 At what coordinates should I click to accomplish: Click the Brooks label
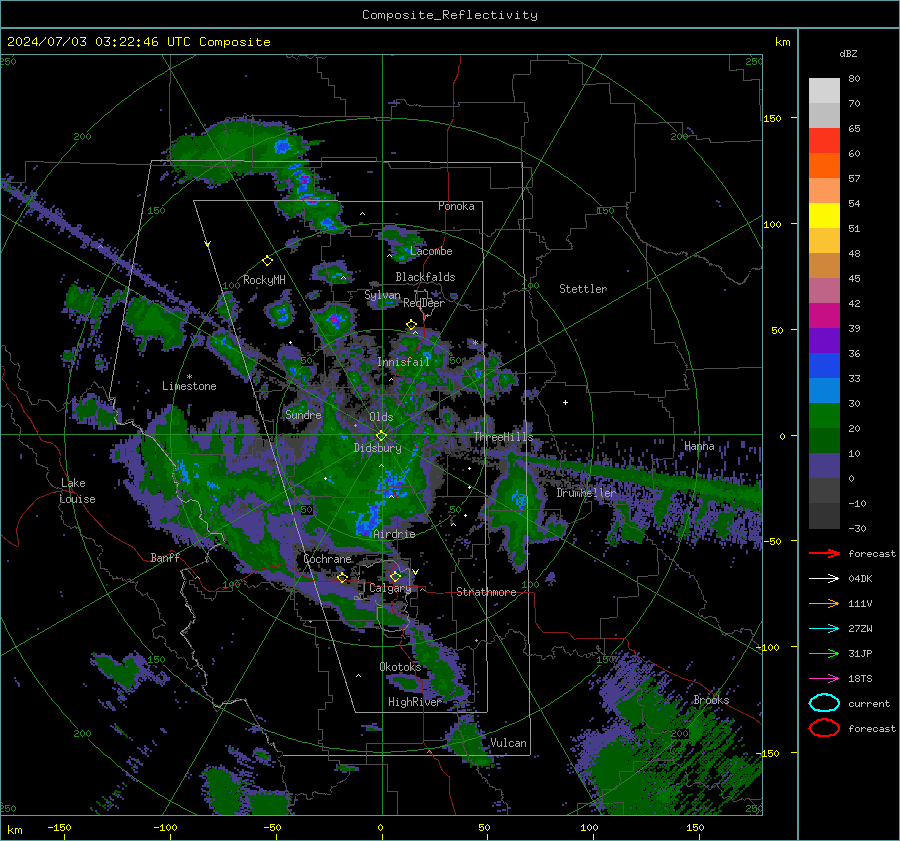(x=711, y=700)
